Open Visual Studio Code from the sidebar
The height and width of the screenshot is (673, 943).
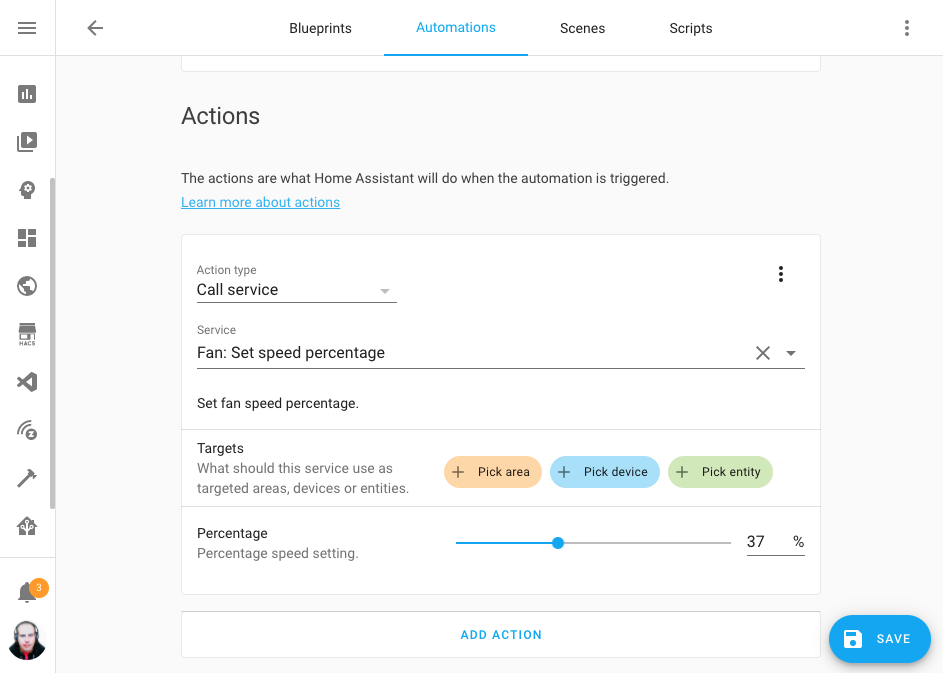click(27, 382)
